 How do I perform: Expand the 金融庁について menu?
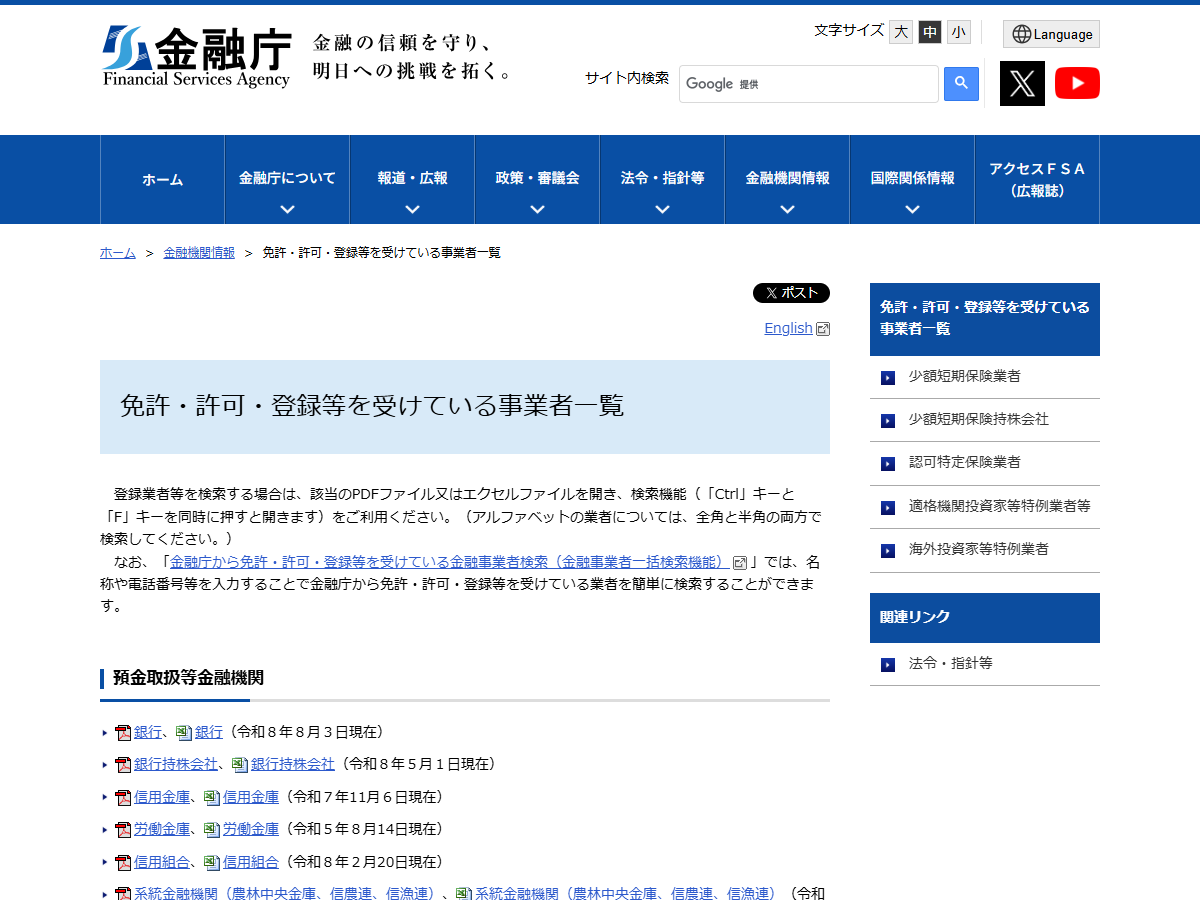287,180
